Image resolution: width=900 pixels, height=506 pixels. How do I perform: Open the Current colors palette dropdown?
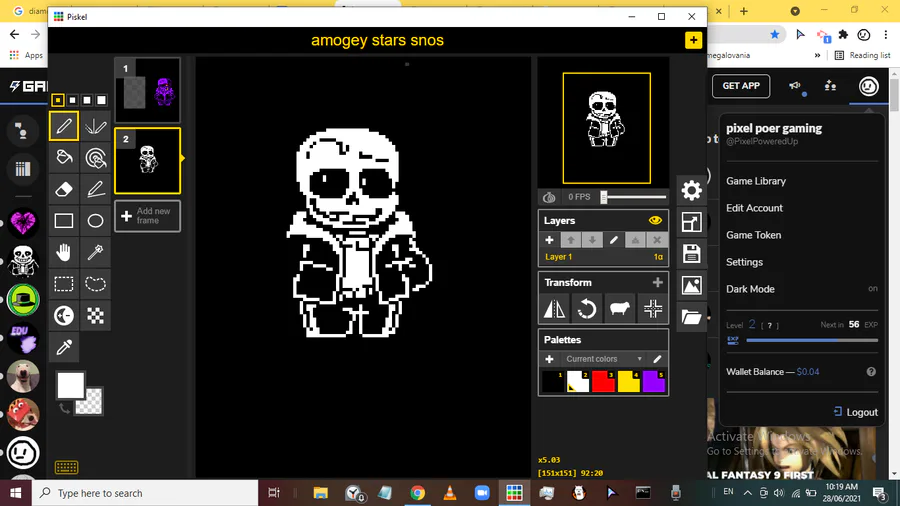[603, 359]
